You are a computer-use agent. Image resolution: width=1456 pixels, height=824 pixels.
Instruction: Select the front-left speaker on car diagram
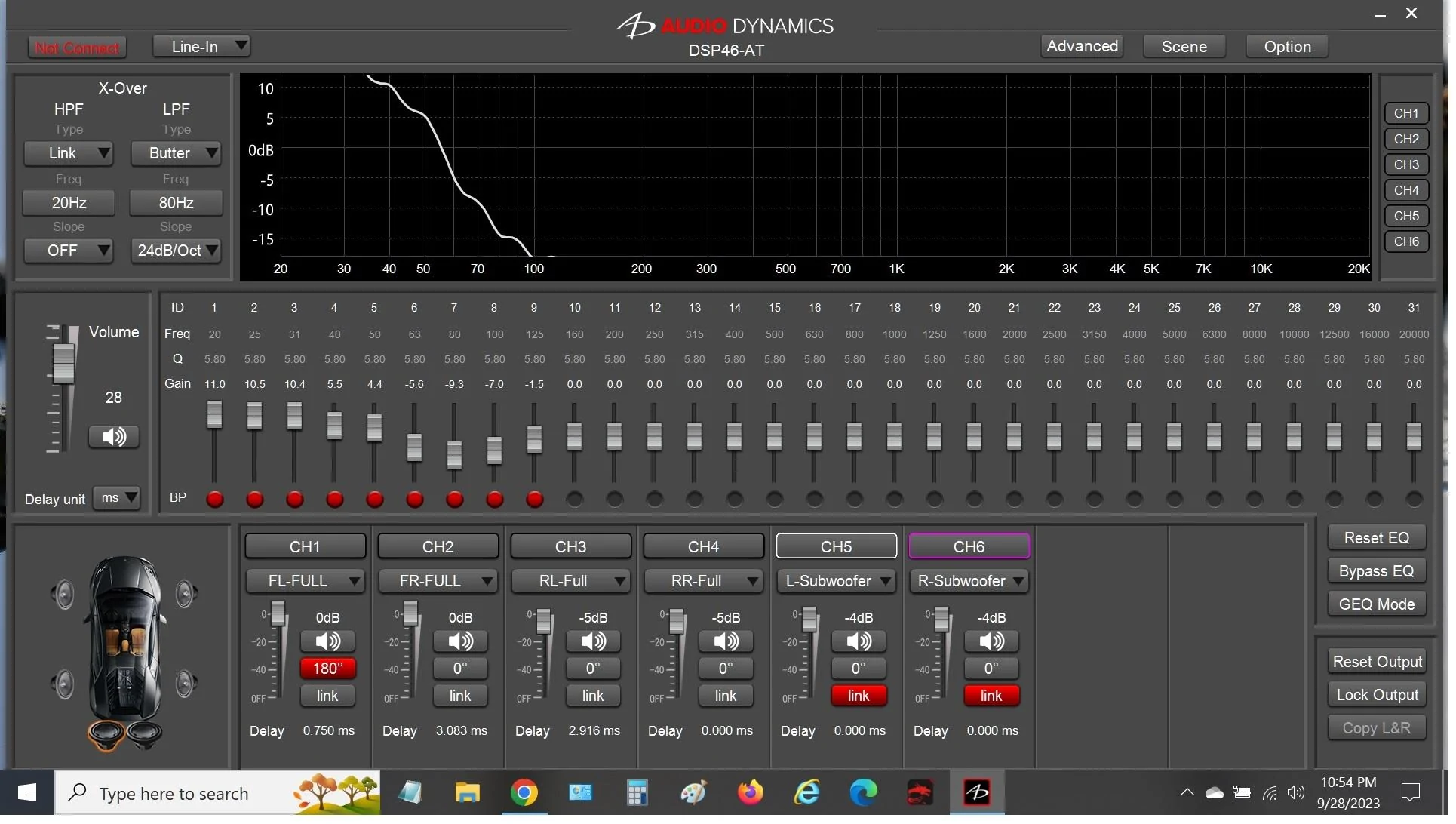[x=63, y=596]
